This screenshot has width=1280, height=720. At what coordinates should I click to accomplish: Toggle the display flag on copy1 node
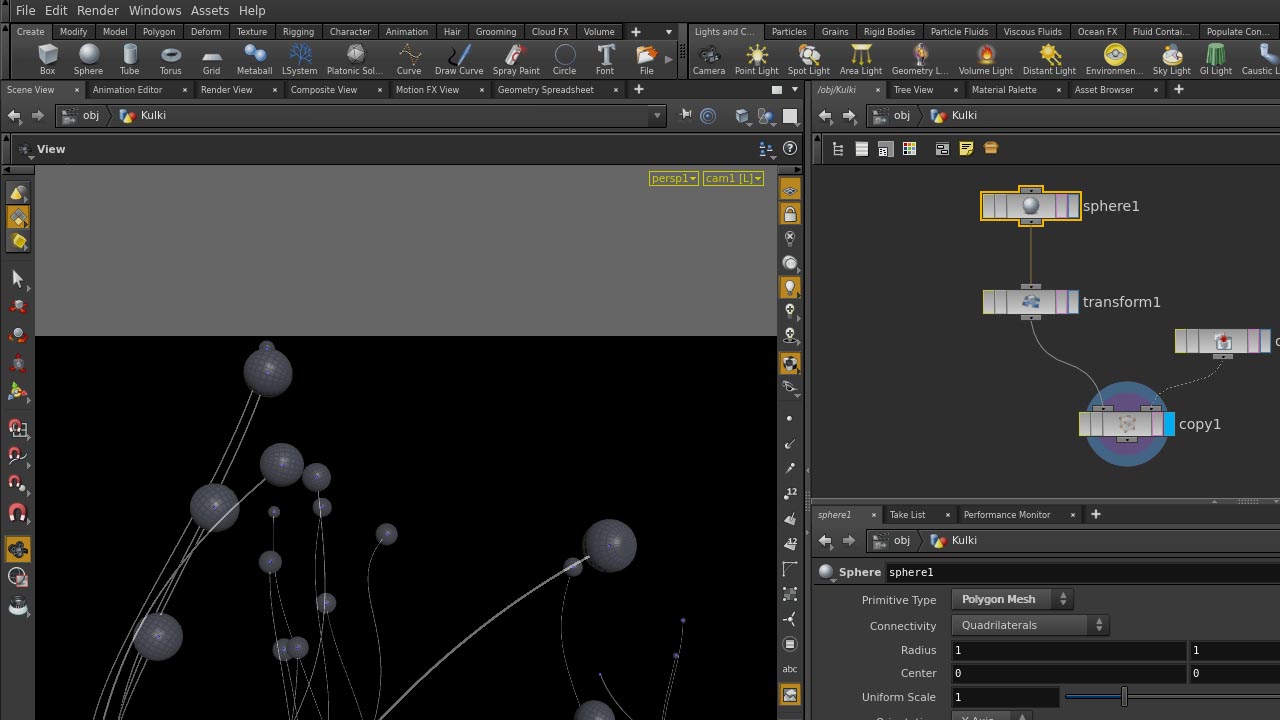pos(1169,424)
